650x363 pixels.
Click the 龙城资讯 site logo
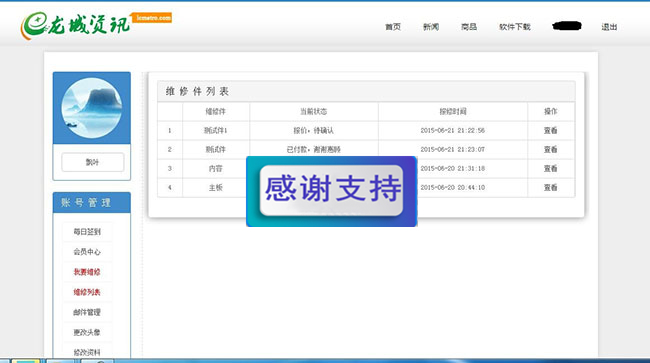(95, 25)
